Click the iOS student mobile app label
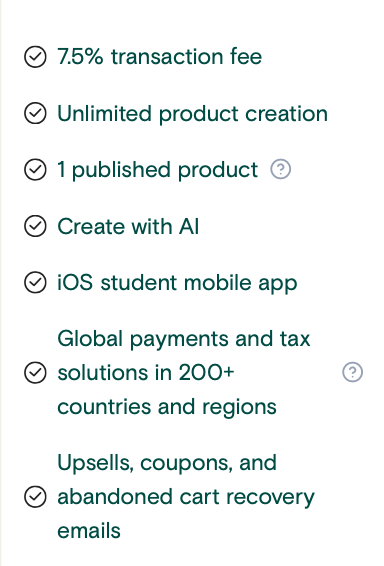This screenshot has height=566, width=384. click(177, 283)
